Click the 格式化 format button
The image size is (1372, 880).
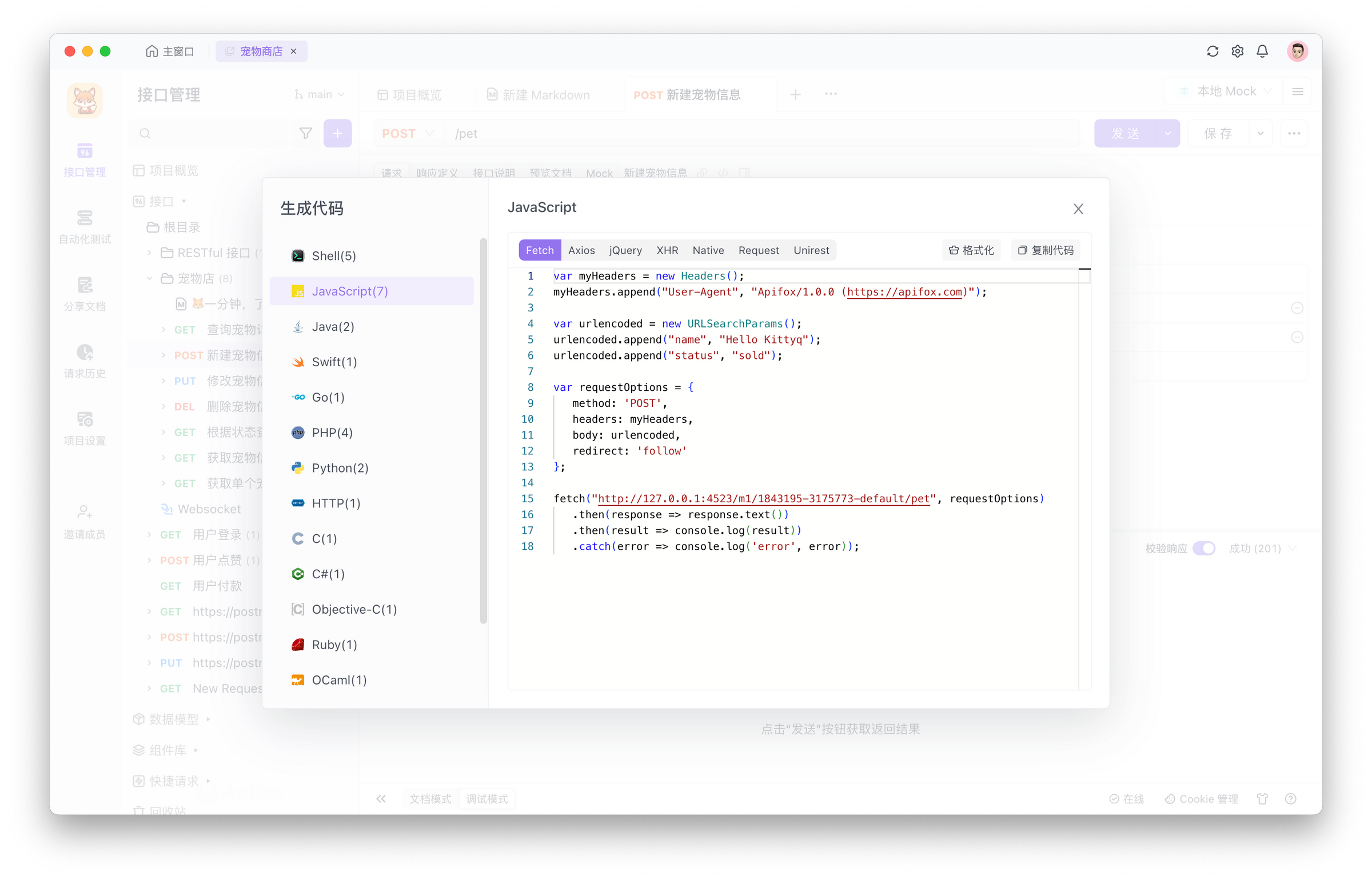click(971, 250)
